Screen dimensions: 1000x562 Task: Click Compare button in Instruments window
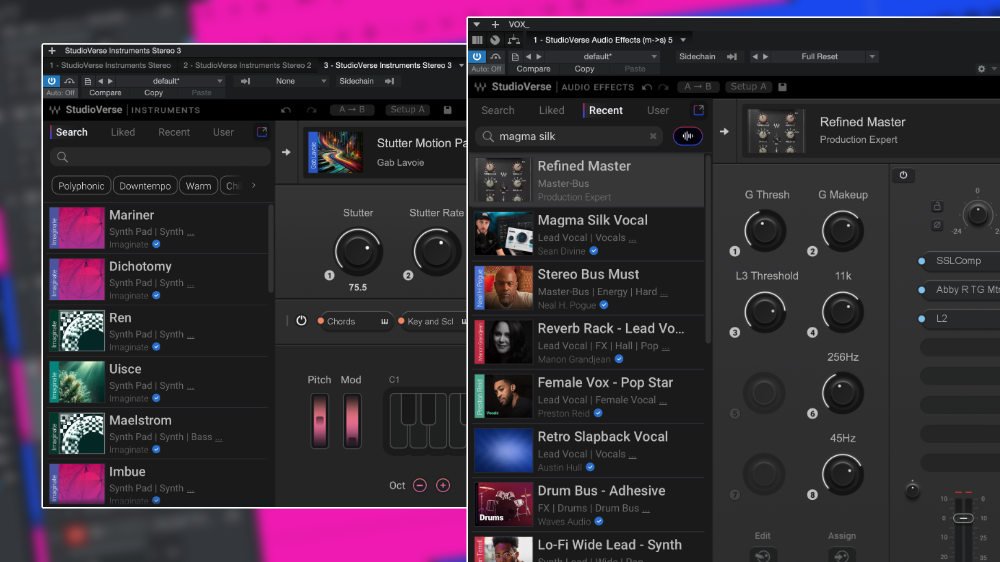(x=105, y=92)
